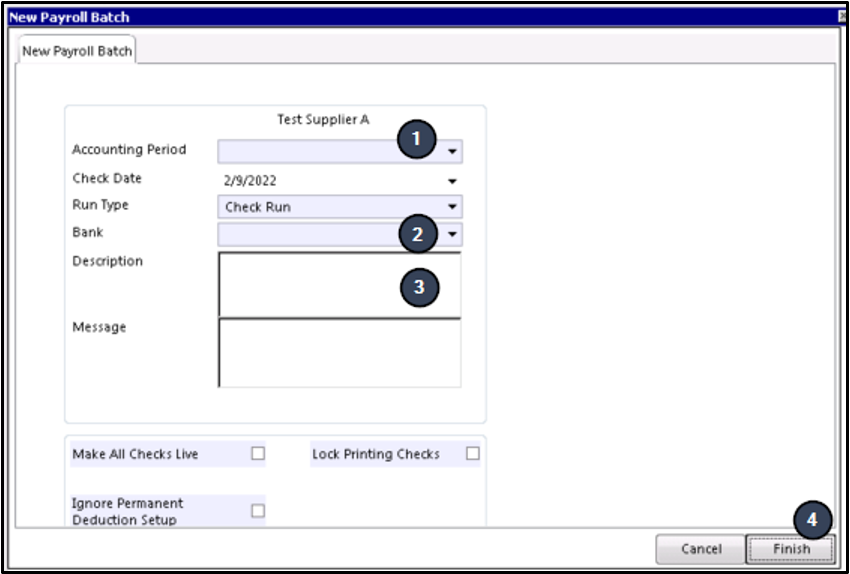
Task: Click inside the Description text box
Action: [340, 284]
